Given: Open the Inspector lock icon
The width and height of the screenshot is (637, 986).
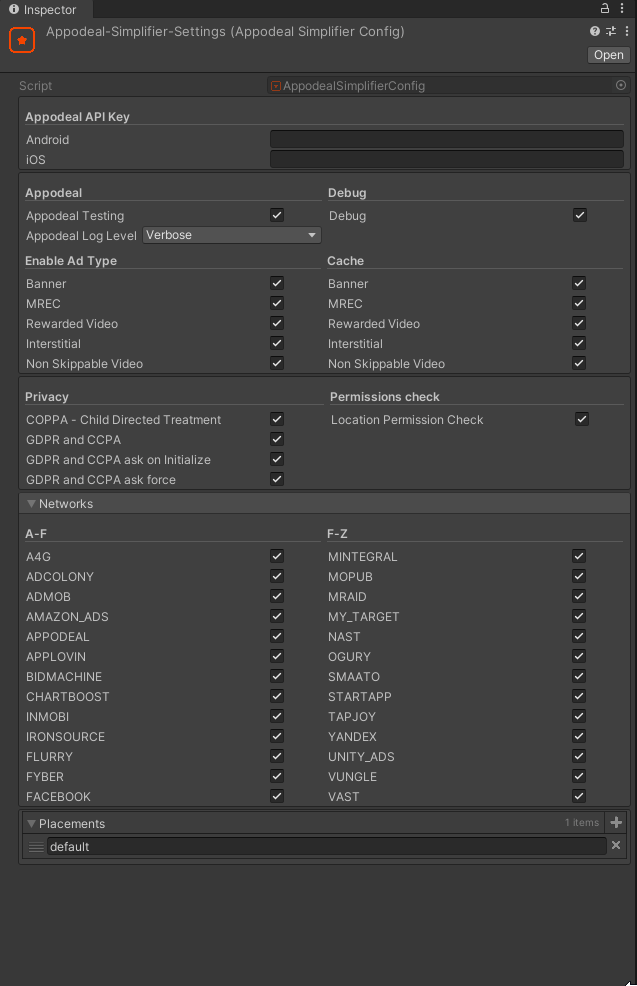Looking at the screenshot, I should click(x=605, y=9).
